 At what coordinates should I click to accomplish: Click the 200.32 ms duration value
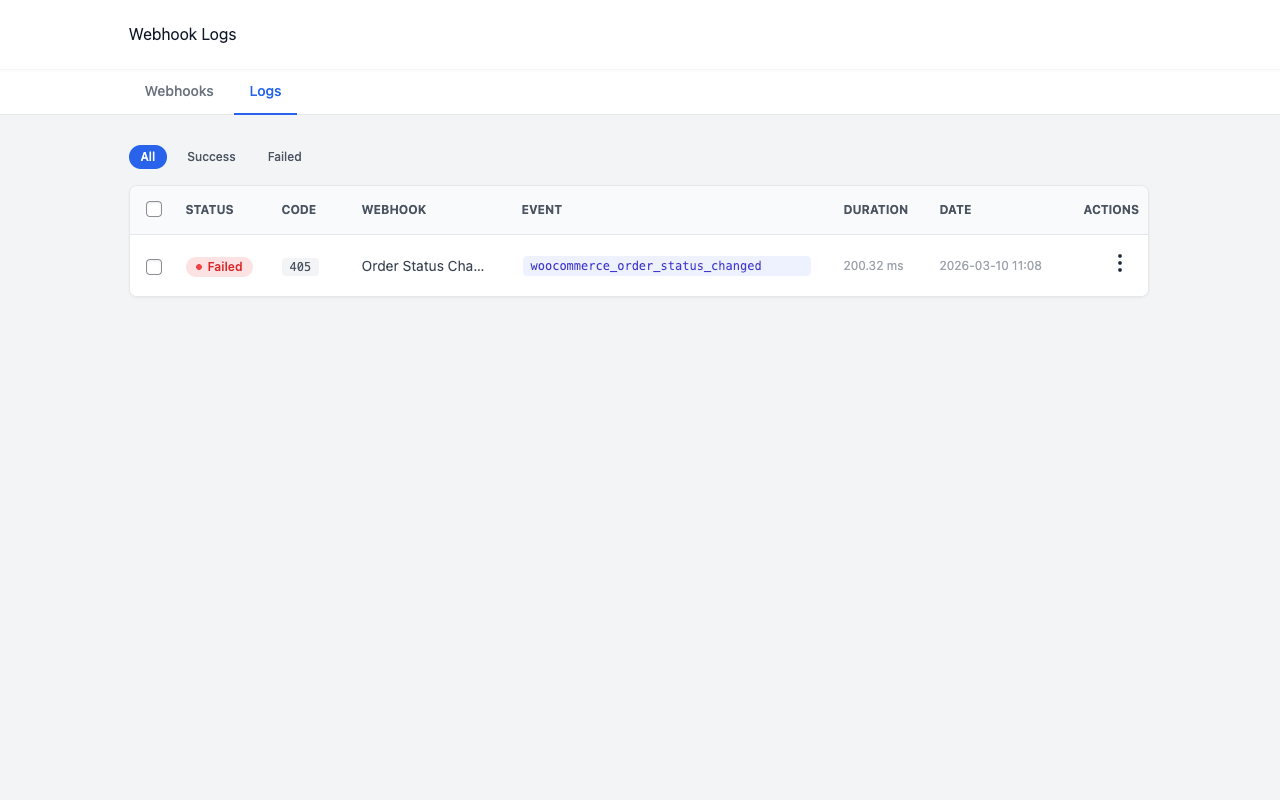873,266
